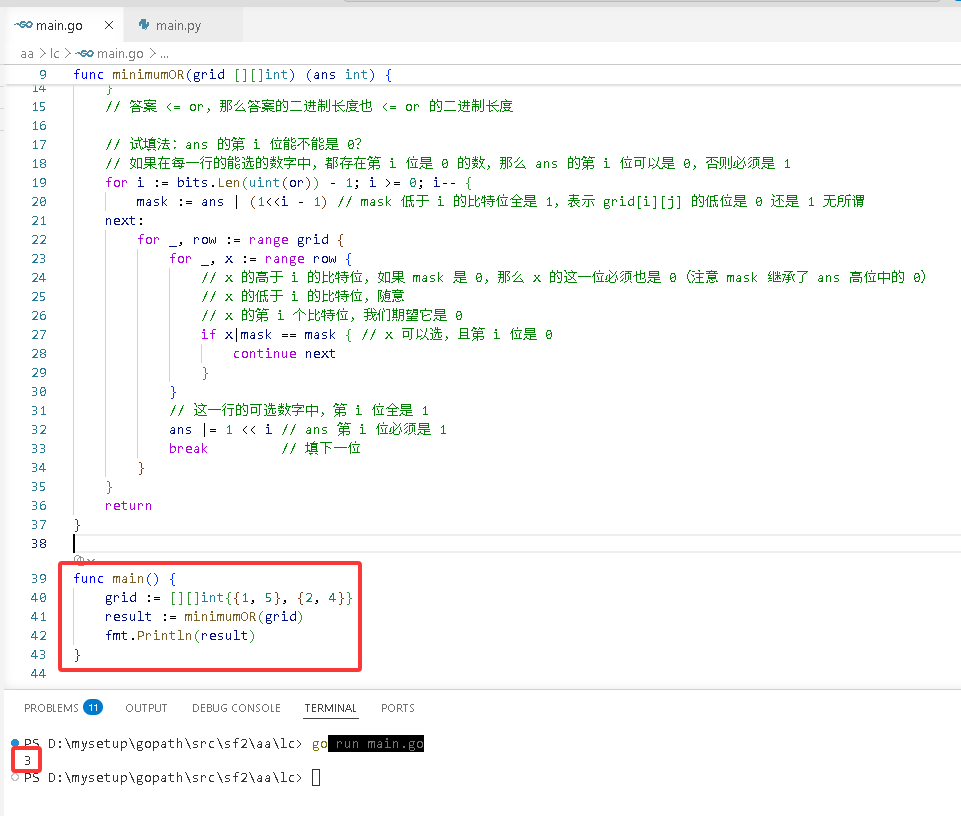Click the Go icon in breadcrumb path
The height and width of the screenshot is (816, 961).
[x=85, y=53]
